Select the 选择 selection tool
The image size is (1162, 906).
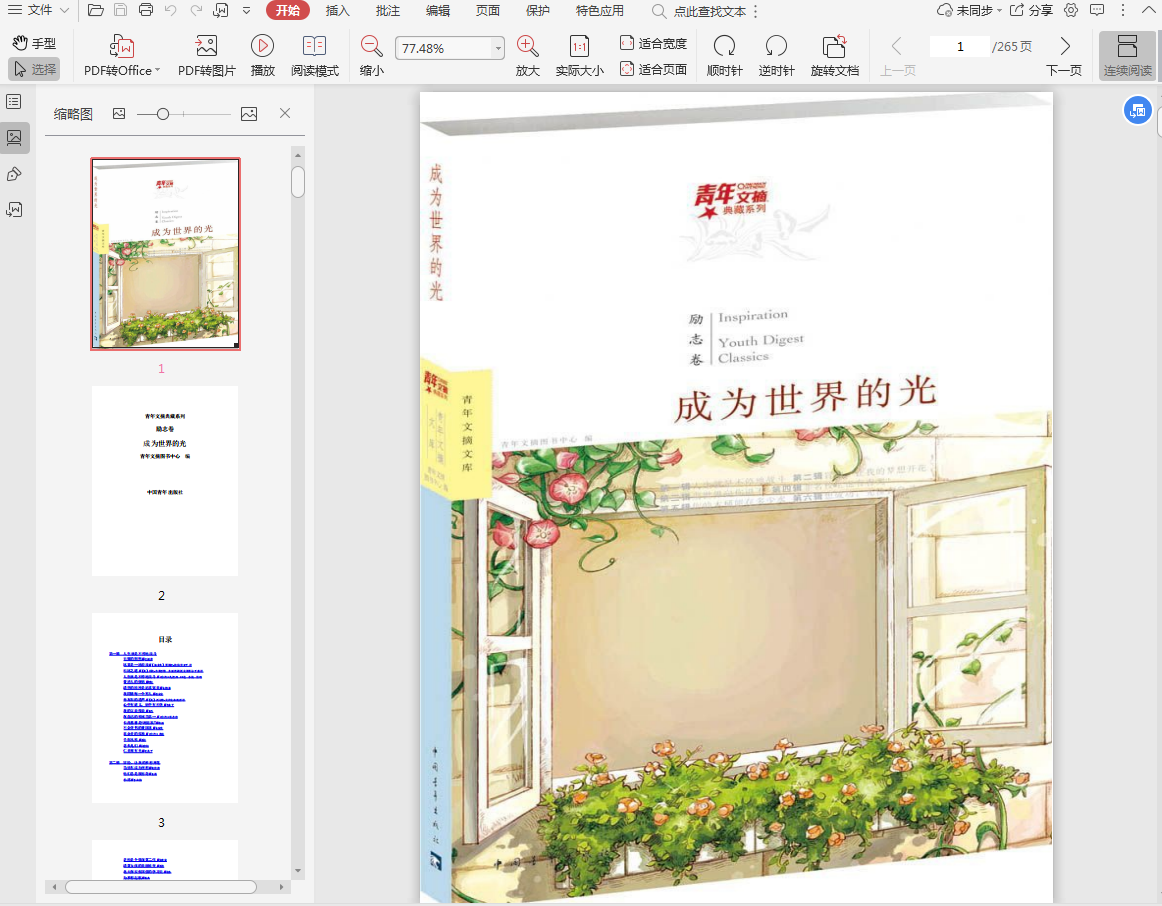(34, 69)
